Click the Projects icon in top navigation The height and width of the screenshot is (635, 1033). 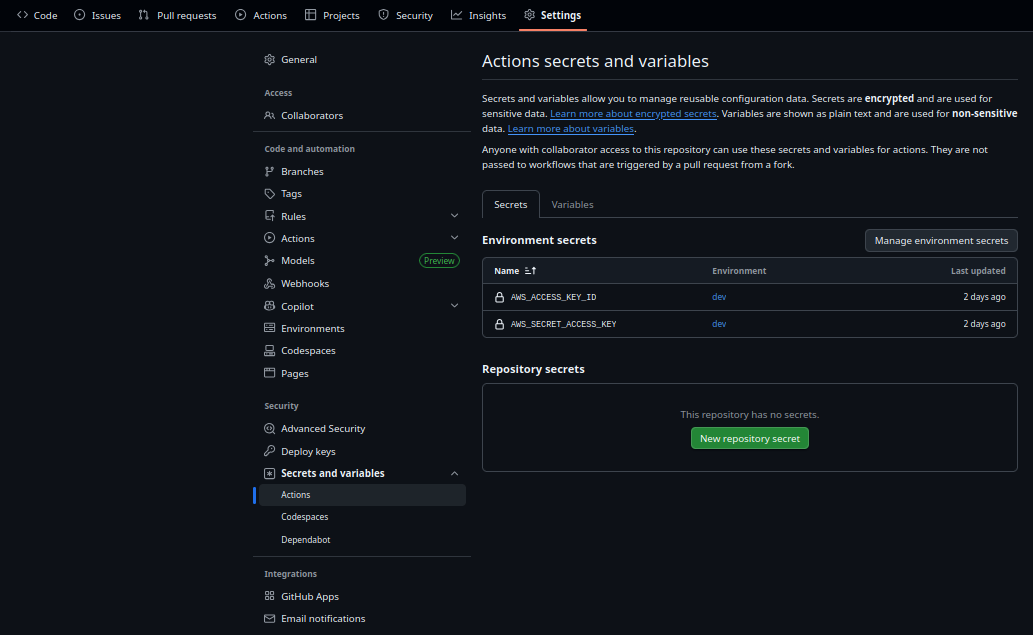pos(310,15)
